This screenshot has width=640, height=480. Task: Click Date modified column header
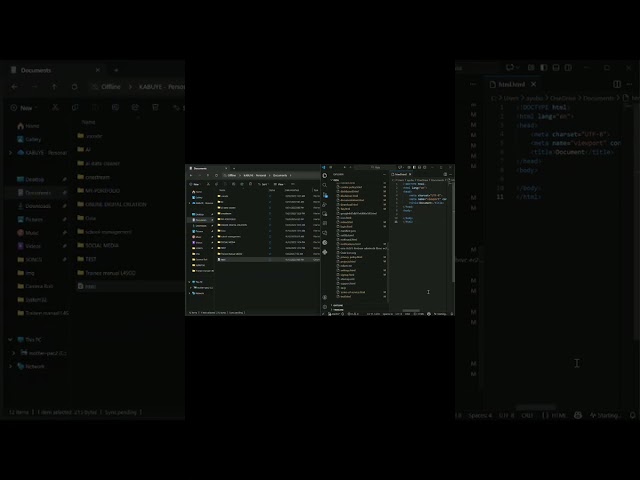click(x=292, y=190)
